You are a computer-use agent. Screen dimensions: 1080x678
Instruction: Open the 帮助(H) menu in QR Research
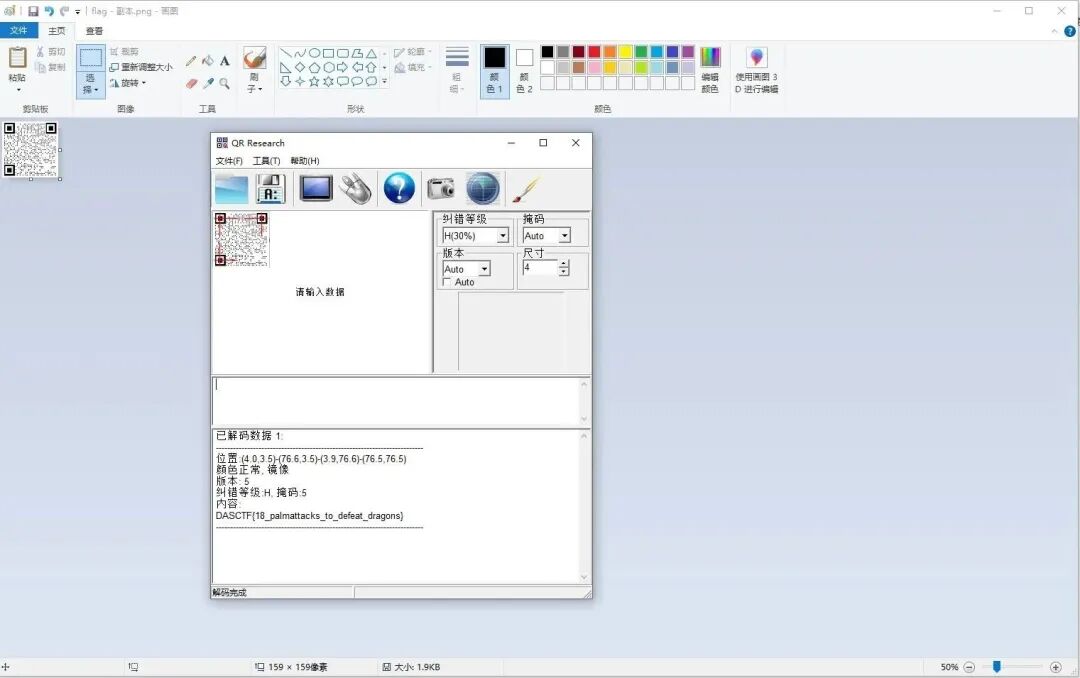pyautogui.click(x=304, y=161)
